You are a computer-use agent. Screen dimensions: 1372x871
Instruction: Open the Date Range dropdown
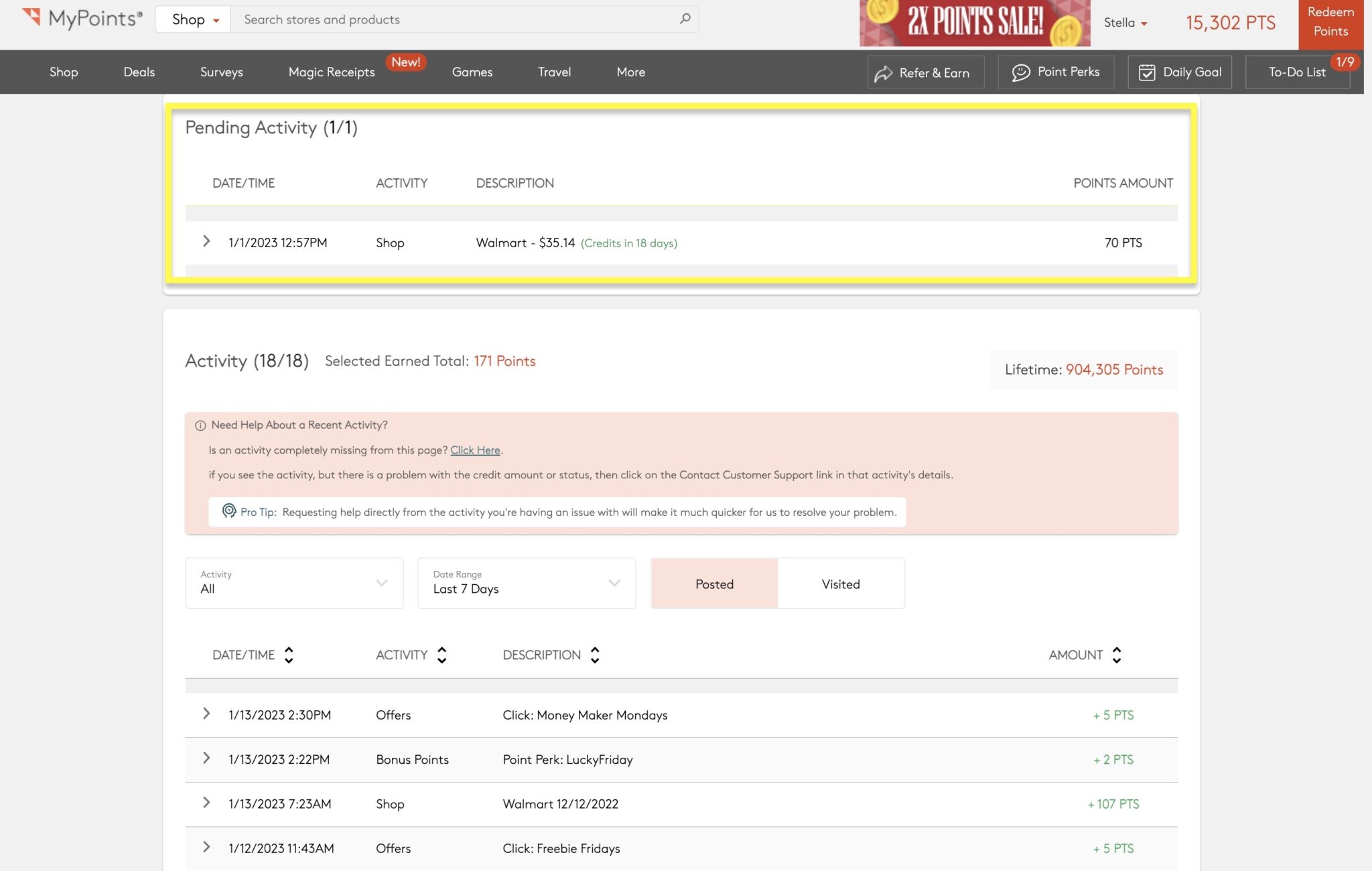pyautogui.click(x=527, y=583)
